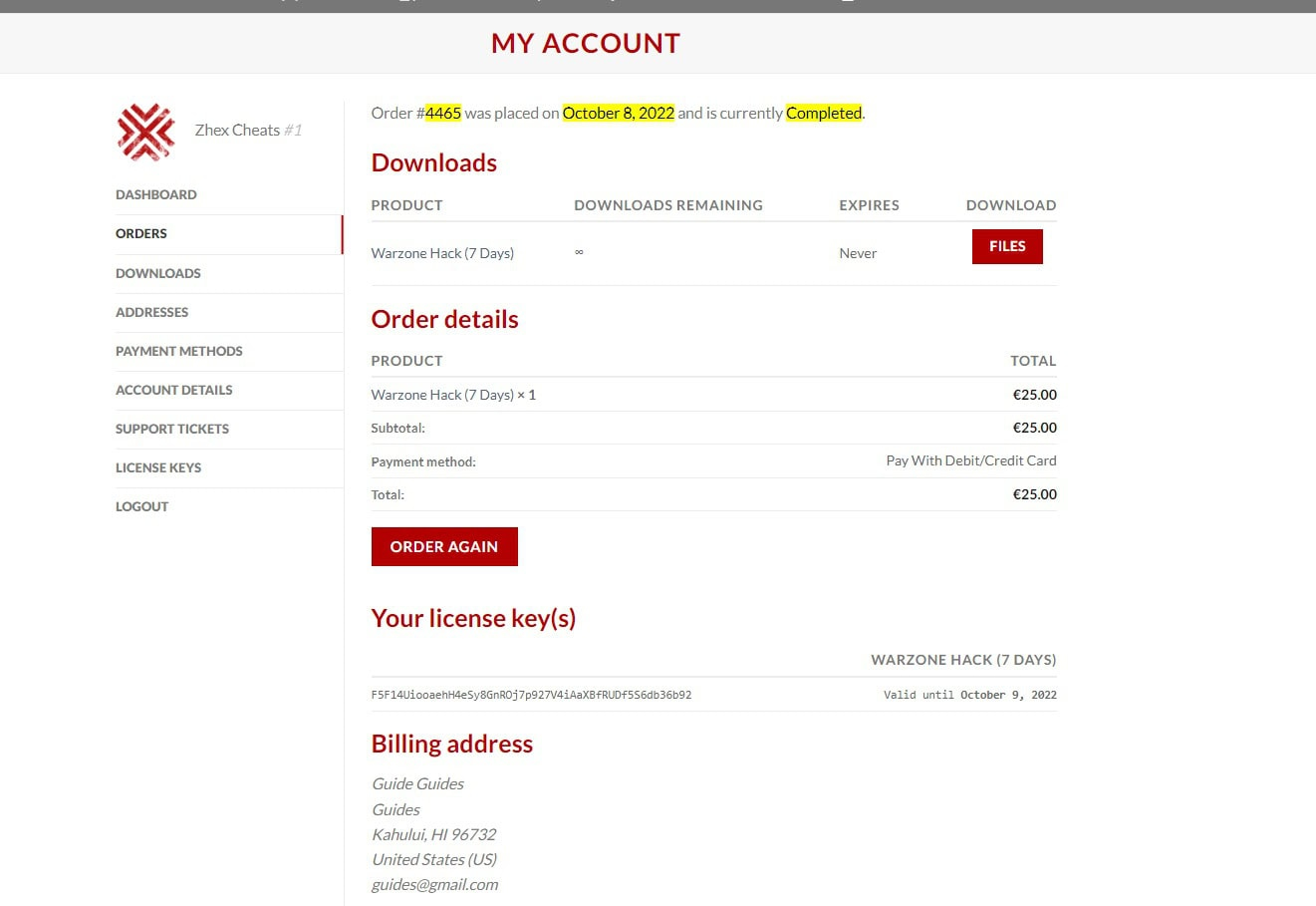Open Account Details page
The height and width of the screenshot is (906, 1316).
(x=173, y=390)
